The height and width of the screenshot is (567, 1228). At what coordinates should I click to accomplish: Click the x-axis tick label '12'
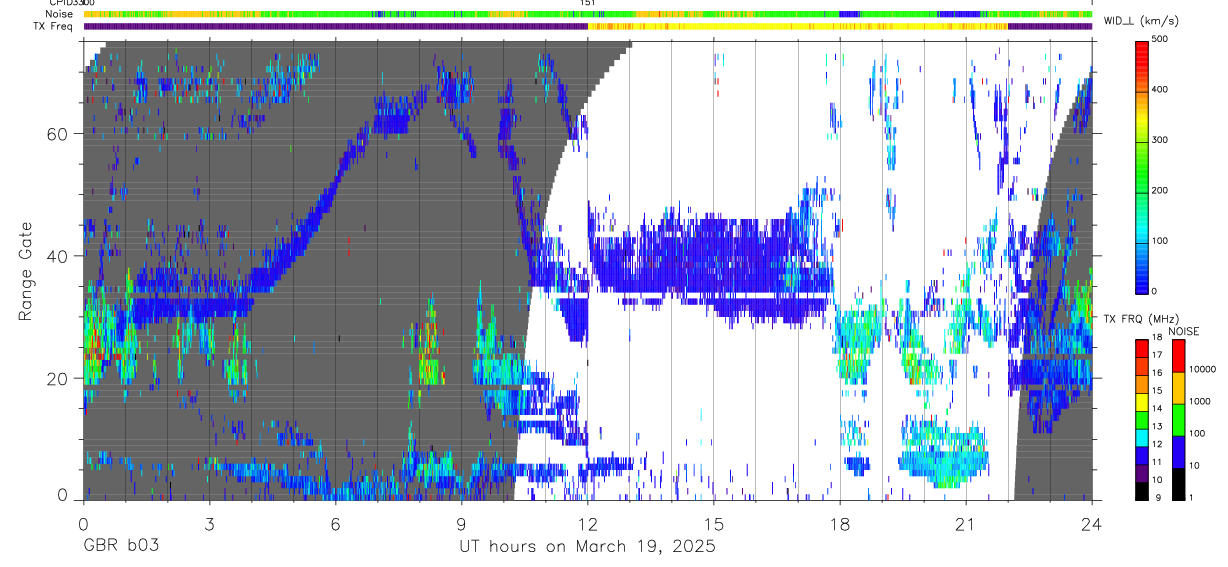[x=587, y=523]
